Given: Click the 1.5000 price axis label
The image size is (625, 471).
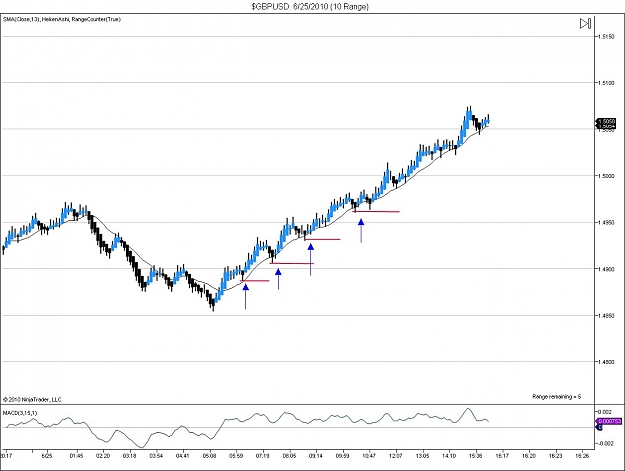Looking at the screenshot, I should 606,176.
